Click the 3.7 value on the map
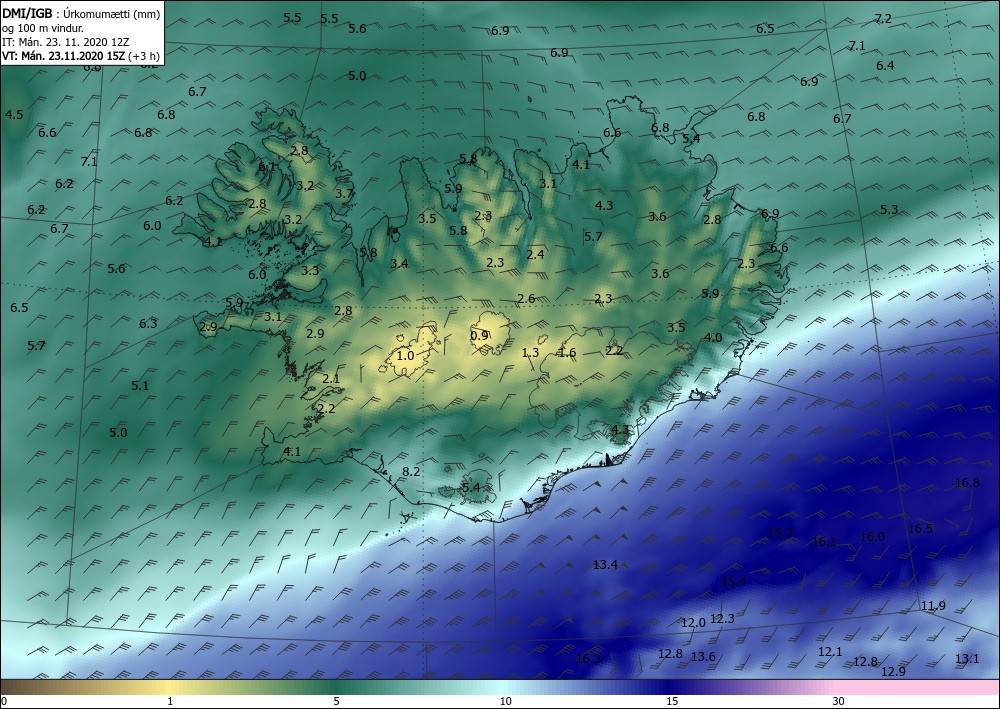The width and height of the screenshot is (1000, 709). point(344,193)
